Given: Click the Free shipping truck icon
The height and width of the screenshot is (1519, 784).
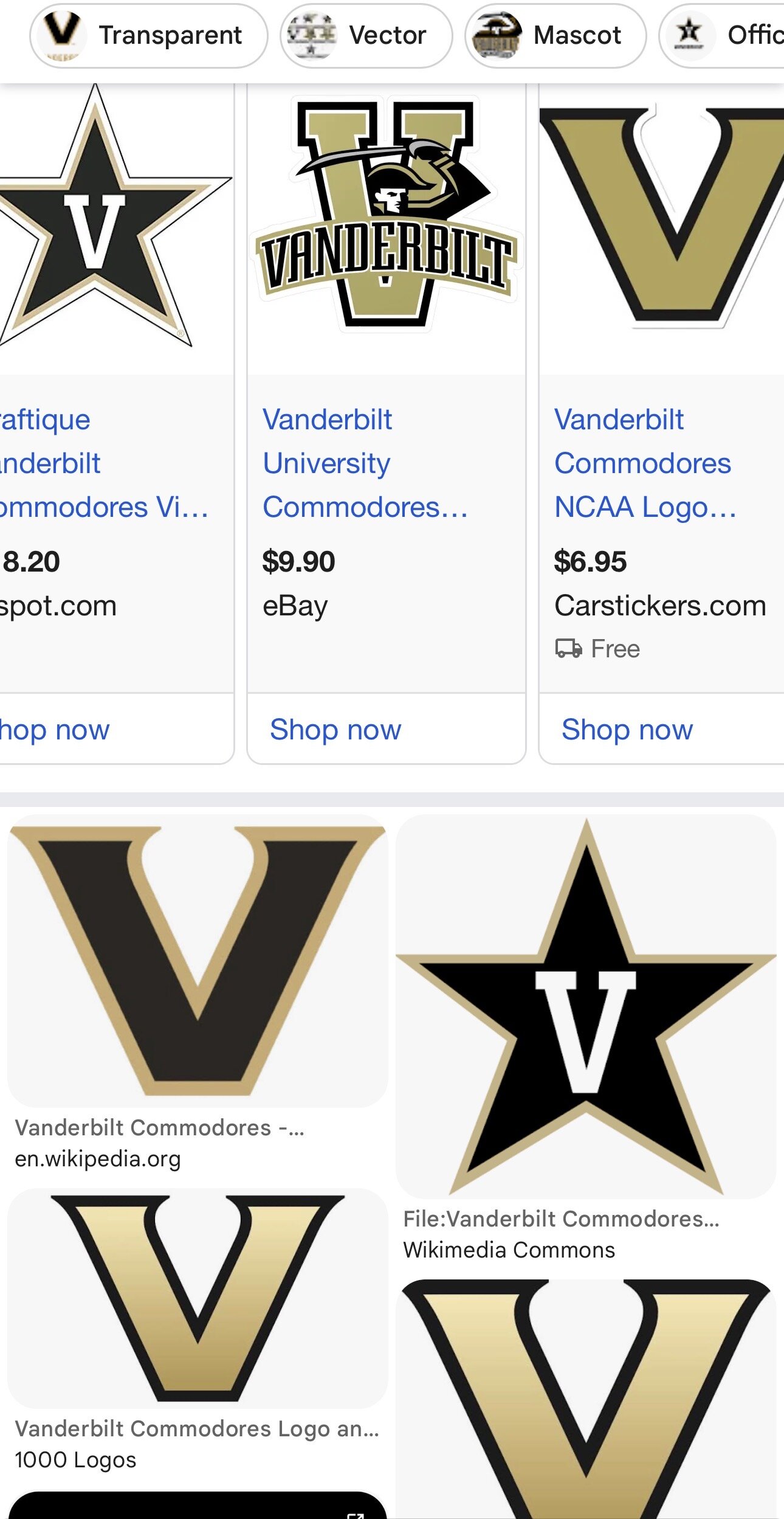Looking at the screenshot, I should [x=569, y=649].
